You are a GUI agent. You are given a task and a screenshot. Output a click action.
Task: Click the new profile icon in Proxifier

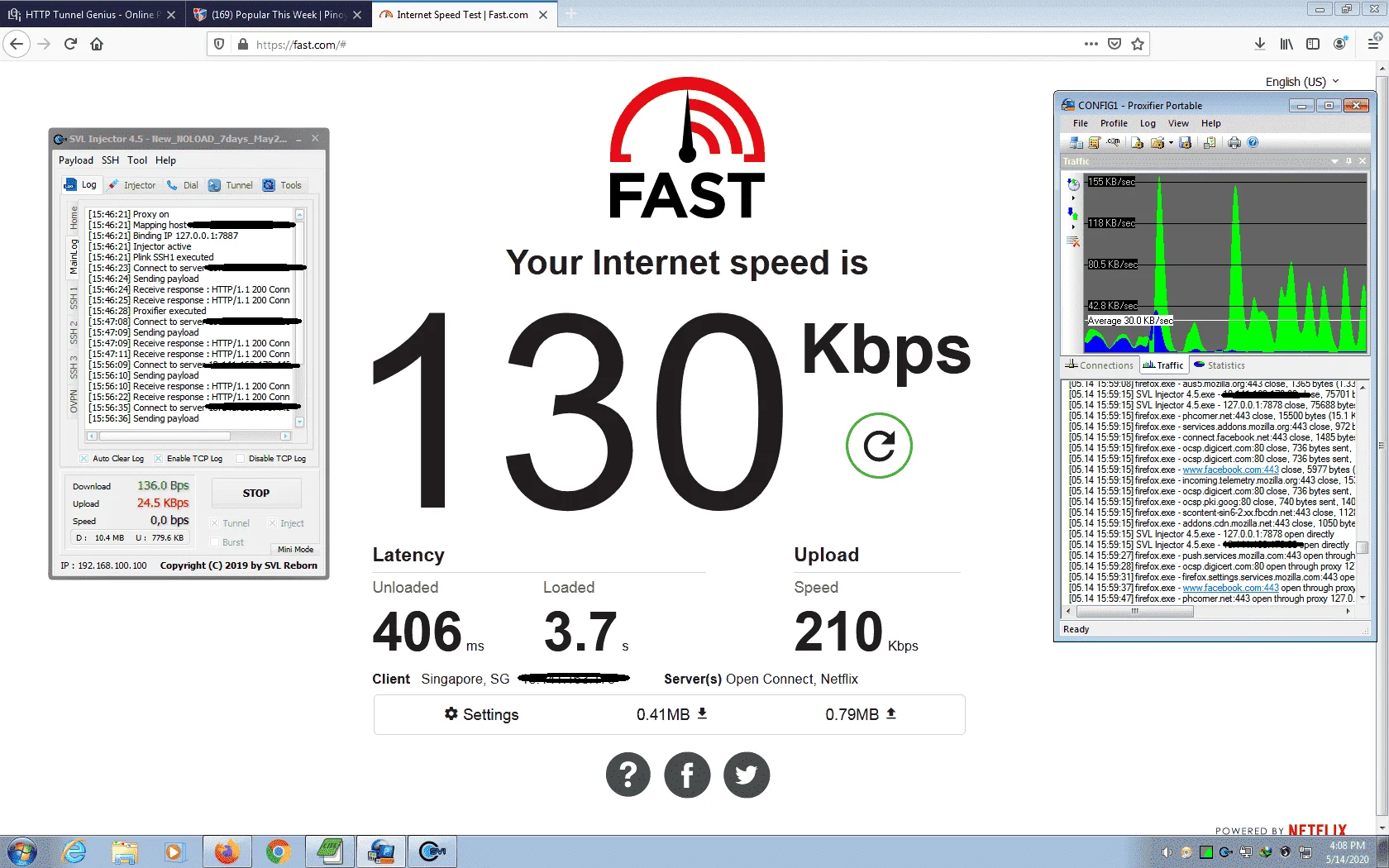pos(1138,143)
